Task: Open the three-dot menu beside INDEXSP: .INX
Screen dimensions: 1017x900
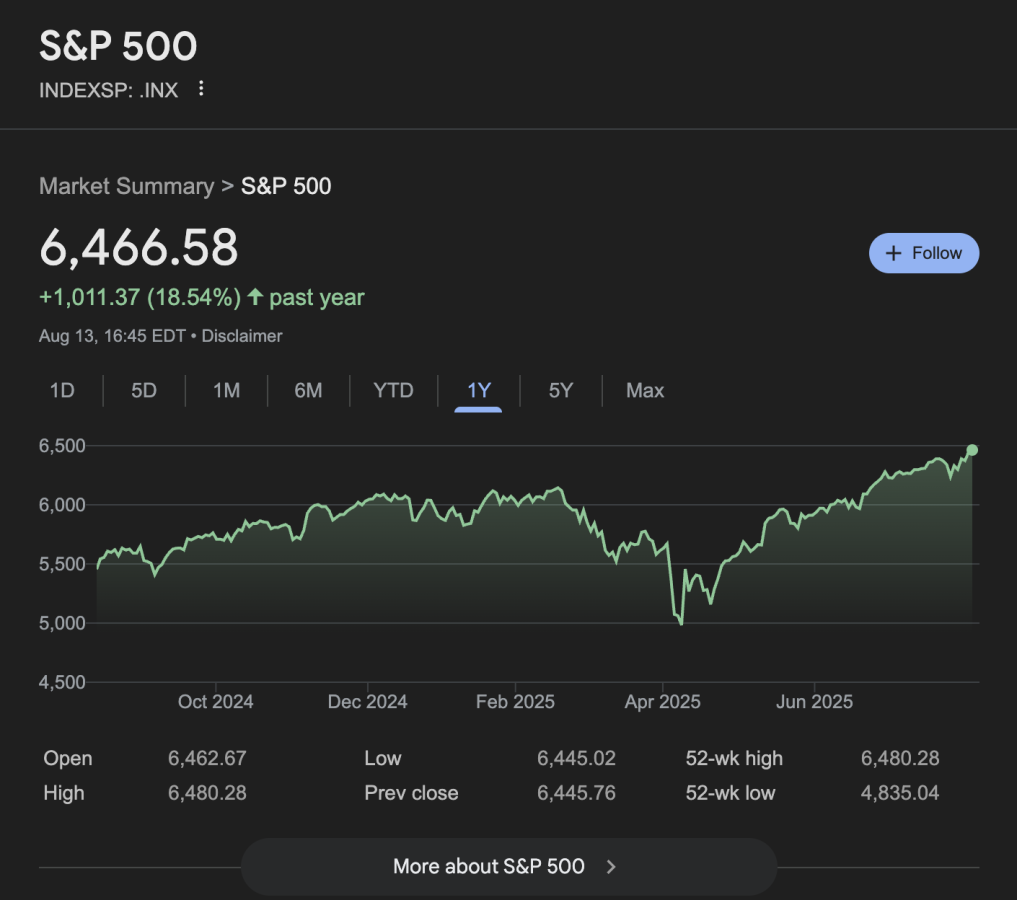Action: [201, 88]
